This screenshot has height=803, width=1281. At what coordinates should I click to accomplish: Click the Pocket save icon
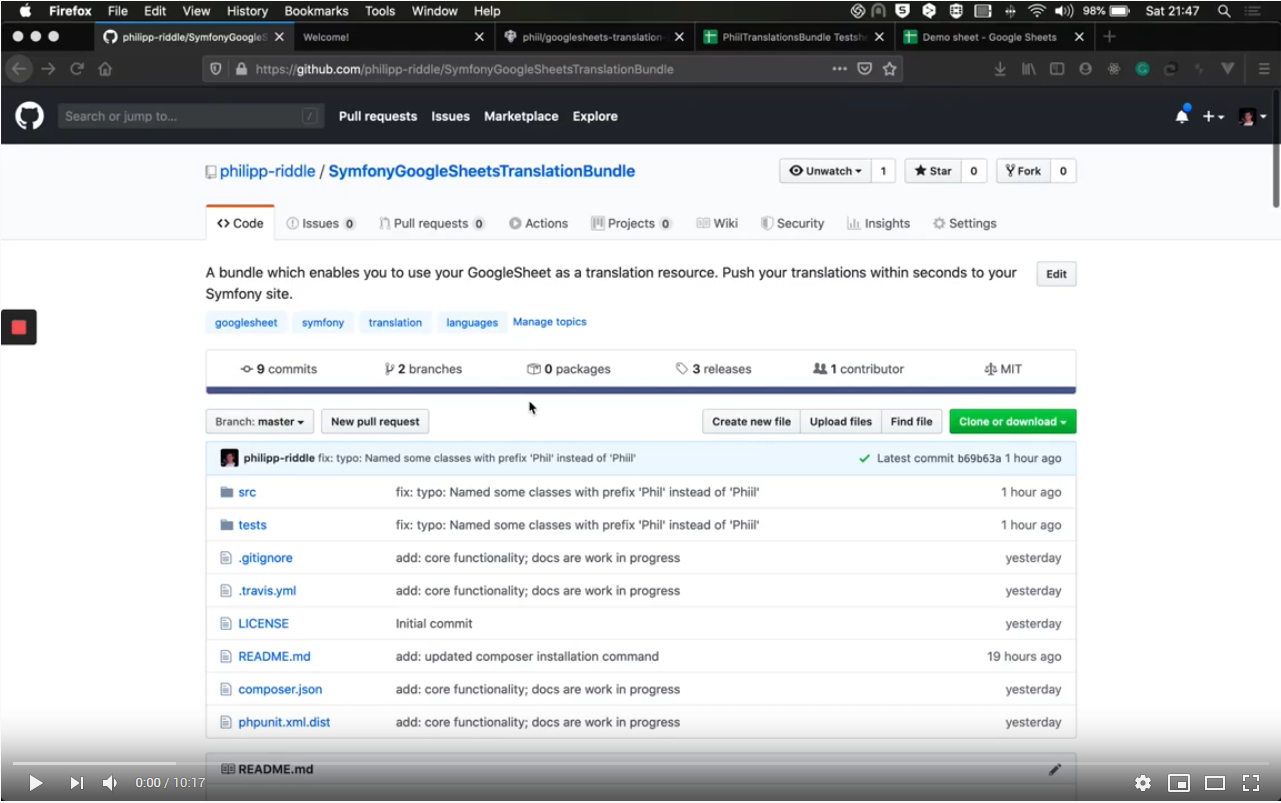(865, 69)
